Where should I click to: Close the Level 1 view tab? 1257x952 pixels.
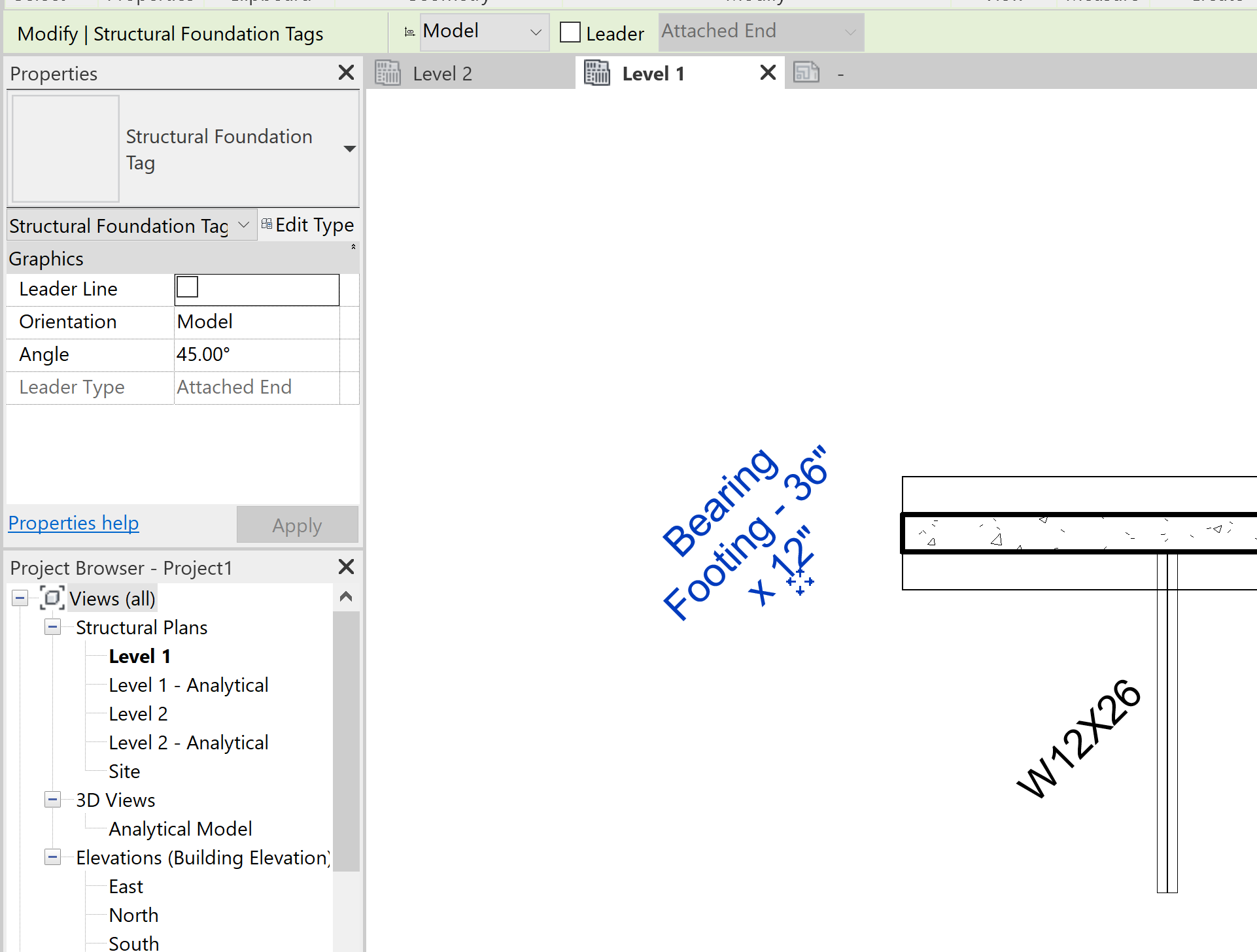pos(766,73)
